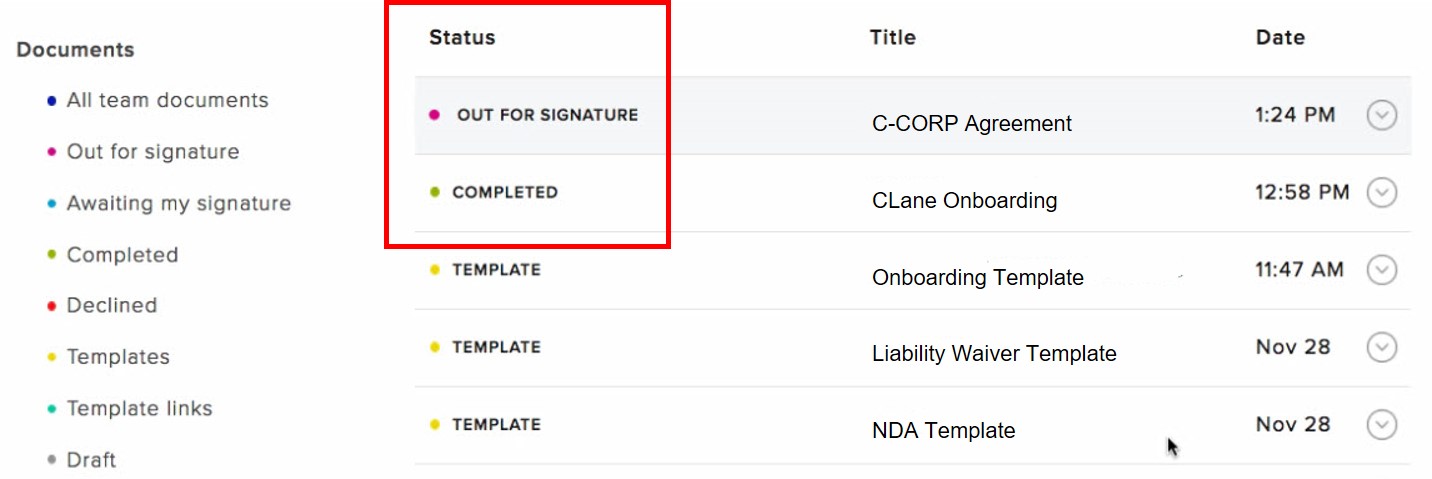Open All team documents filter
The height and width of the screenshot is (479, 1432).
point(167,100)
